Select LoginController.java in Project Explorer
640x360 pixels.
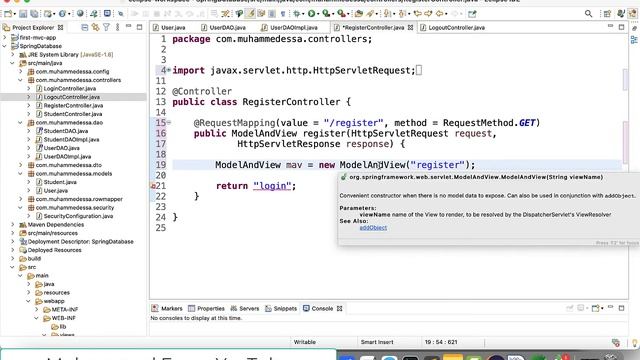pos(70,89)
